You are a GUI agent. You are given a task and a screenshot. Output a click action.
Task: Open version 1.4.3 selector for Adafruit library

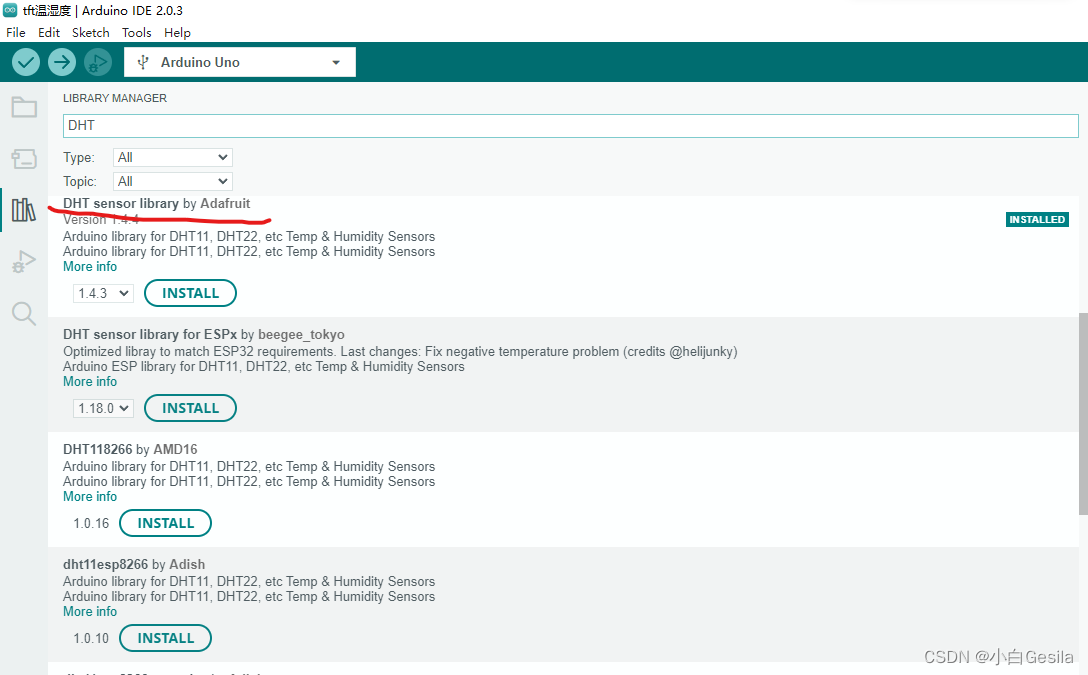click(x=103, y=293)
